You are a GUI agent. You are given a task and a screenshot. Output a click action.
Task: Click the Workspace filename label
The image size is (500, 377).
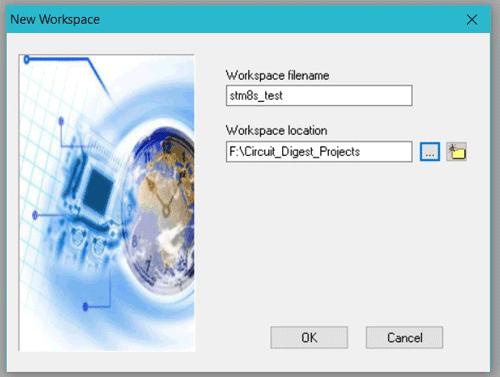[277, 75]
